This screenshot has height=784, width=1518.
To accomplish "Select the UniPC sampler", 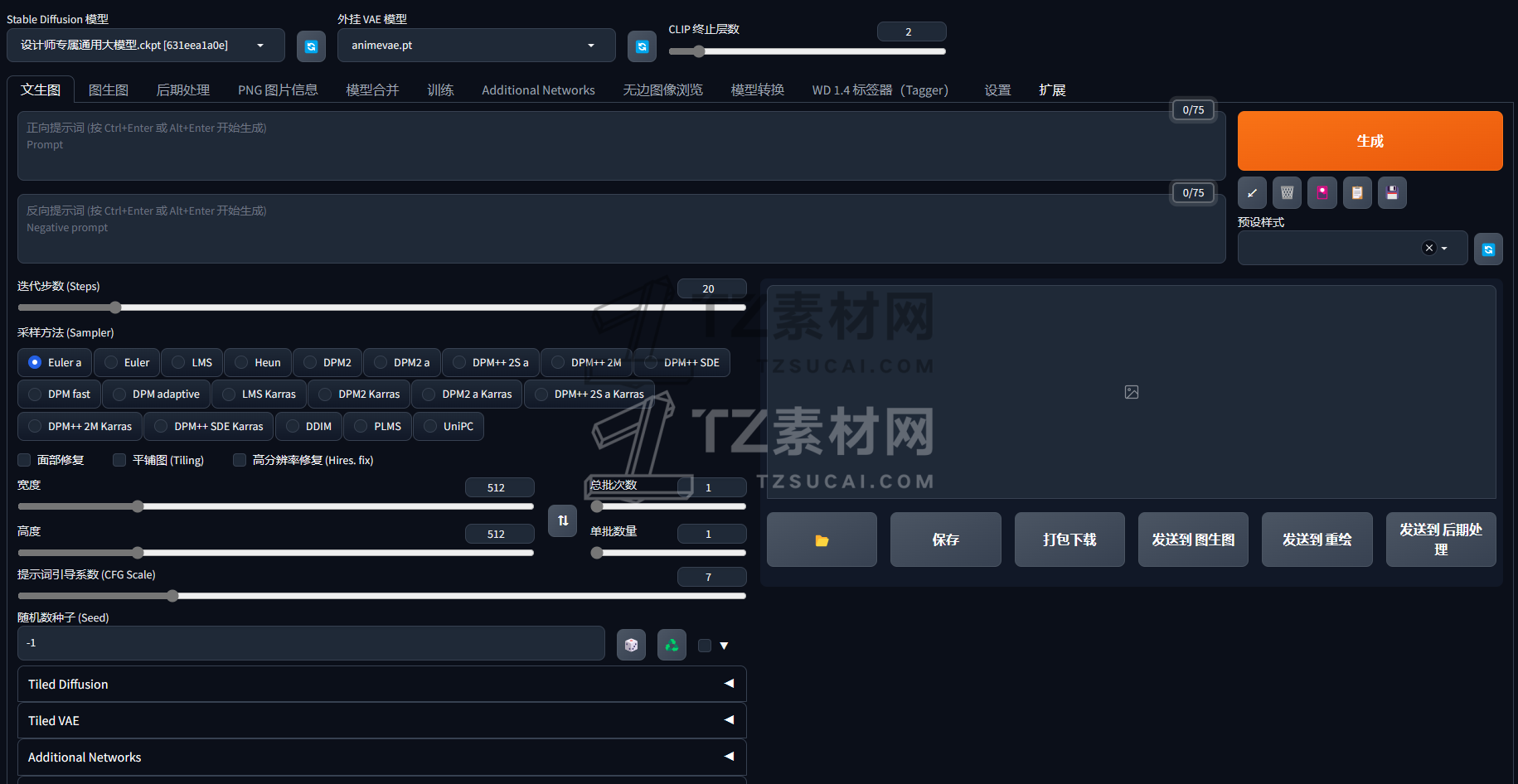I will point(449,426).
